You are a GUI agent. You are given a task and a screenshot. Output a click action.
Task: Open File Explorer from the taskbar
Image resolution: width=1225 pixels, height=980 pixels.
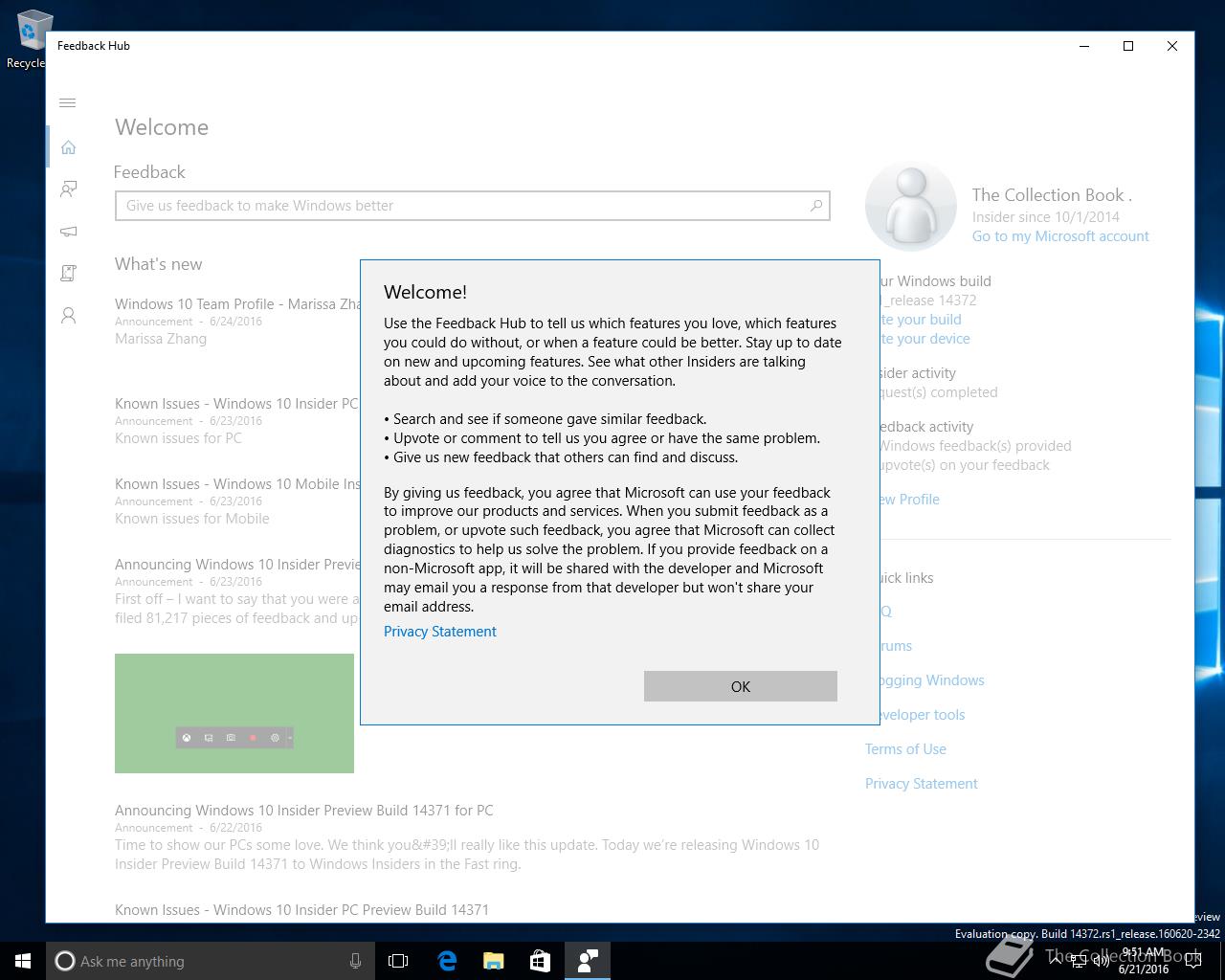(x=493, y=961)
